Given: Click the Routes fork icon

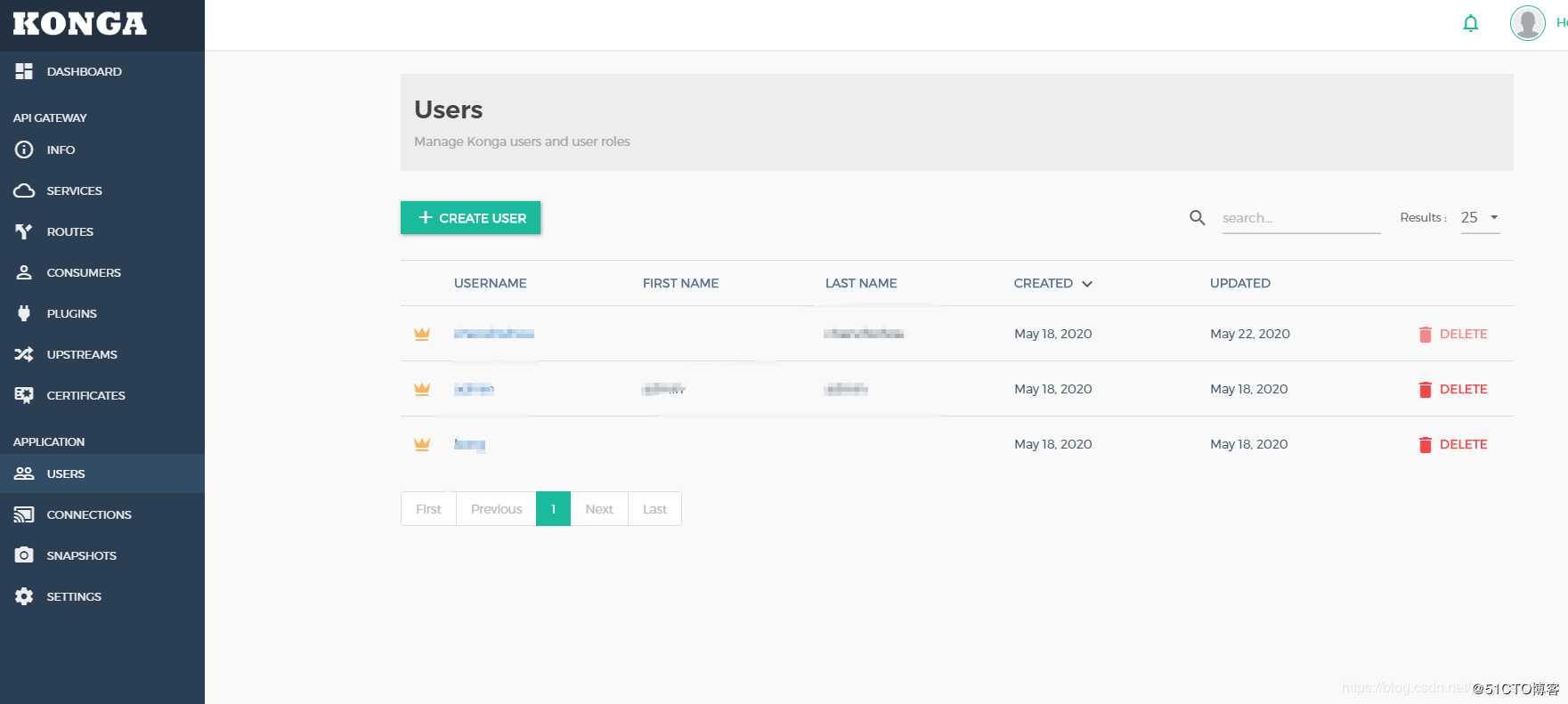Looking at the screenshot, I should [x=24, y=231].
